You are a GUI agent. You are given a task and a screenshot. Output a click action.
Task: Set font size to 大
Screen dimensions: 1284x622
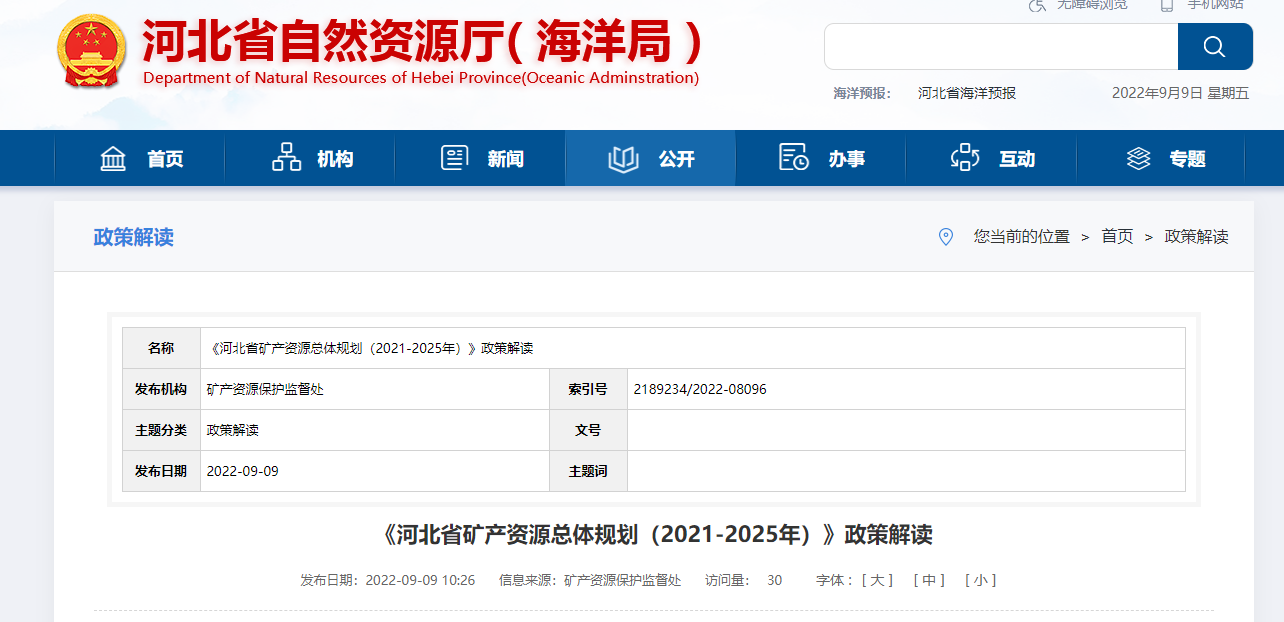(877, 580)
